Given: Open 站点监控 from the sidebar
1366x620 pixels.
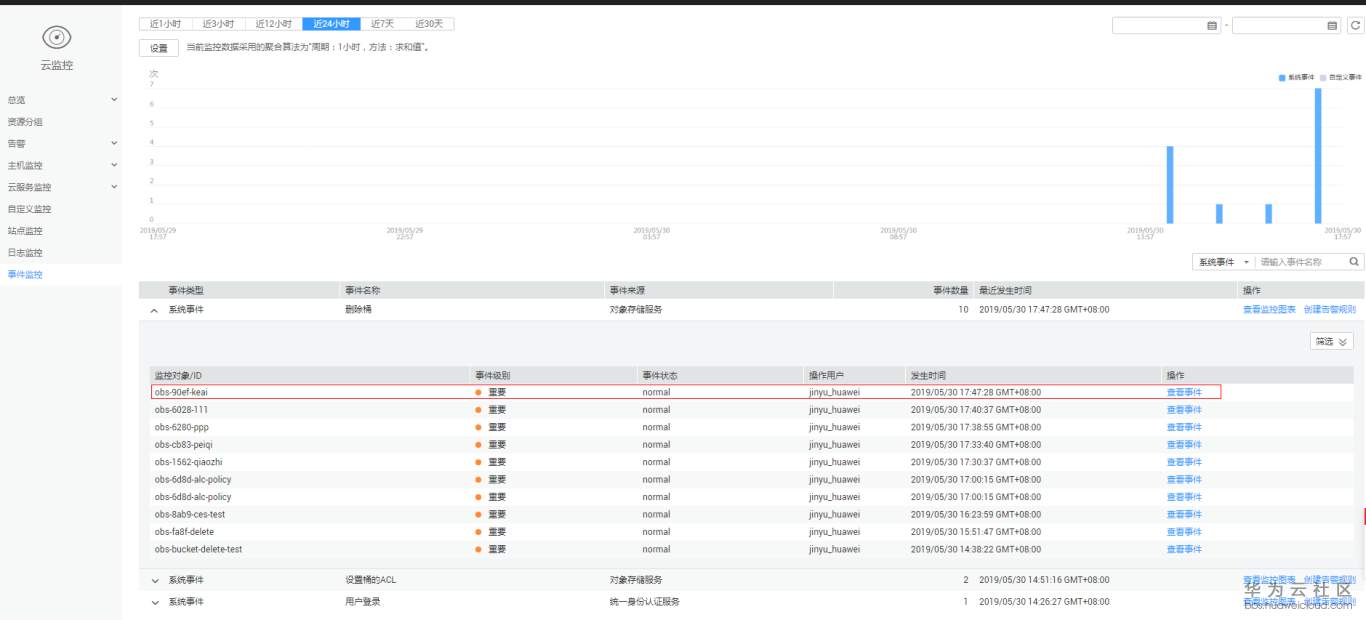Looking at the screenshot, I should 25,231.
